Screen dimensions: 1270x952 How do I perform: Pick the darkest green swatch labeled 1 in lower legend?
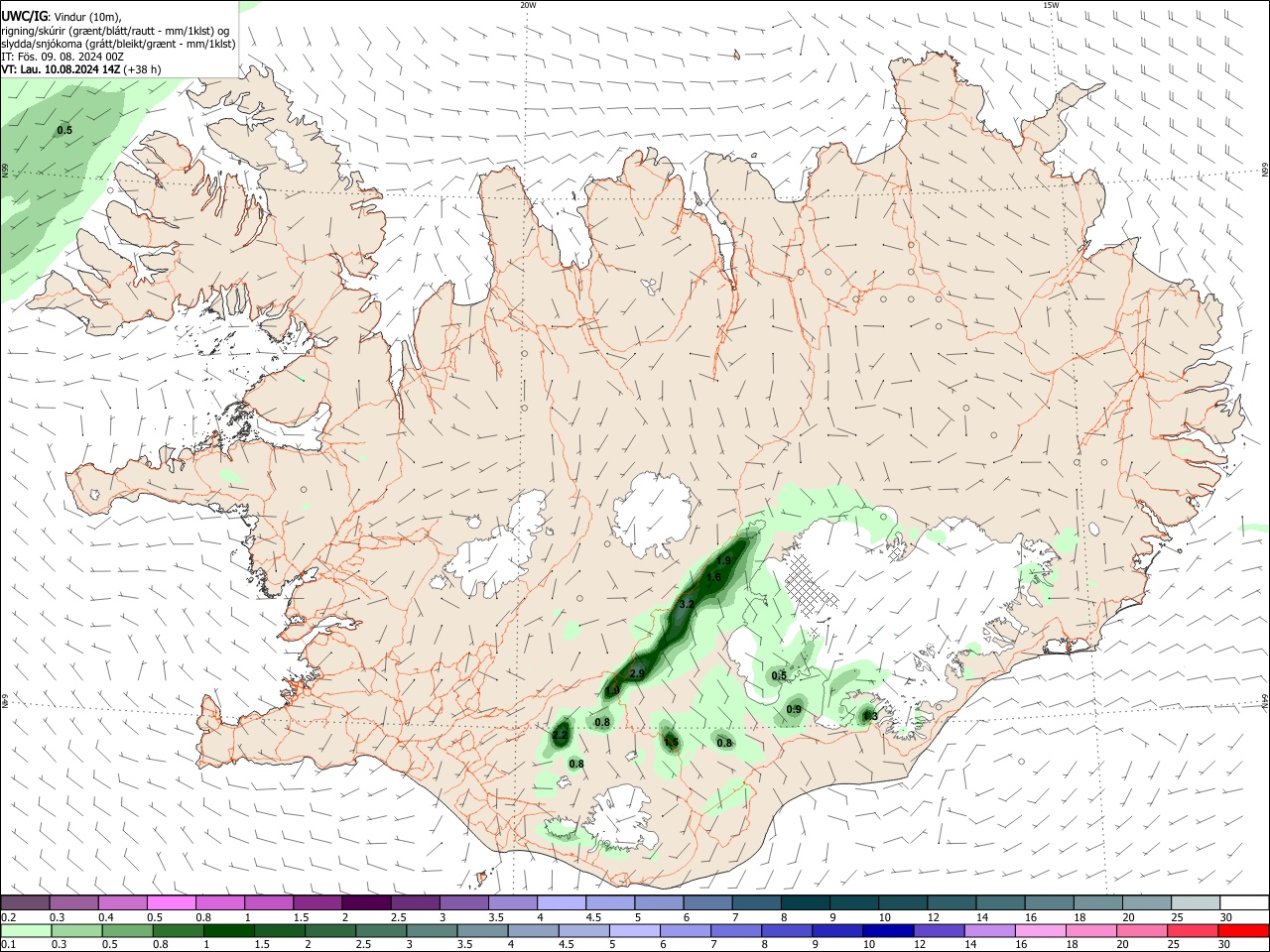pos(228,931)
